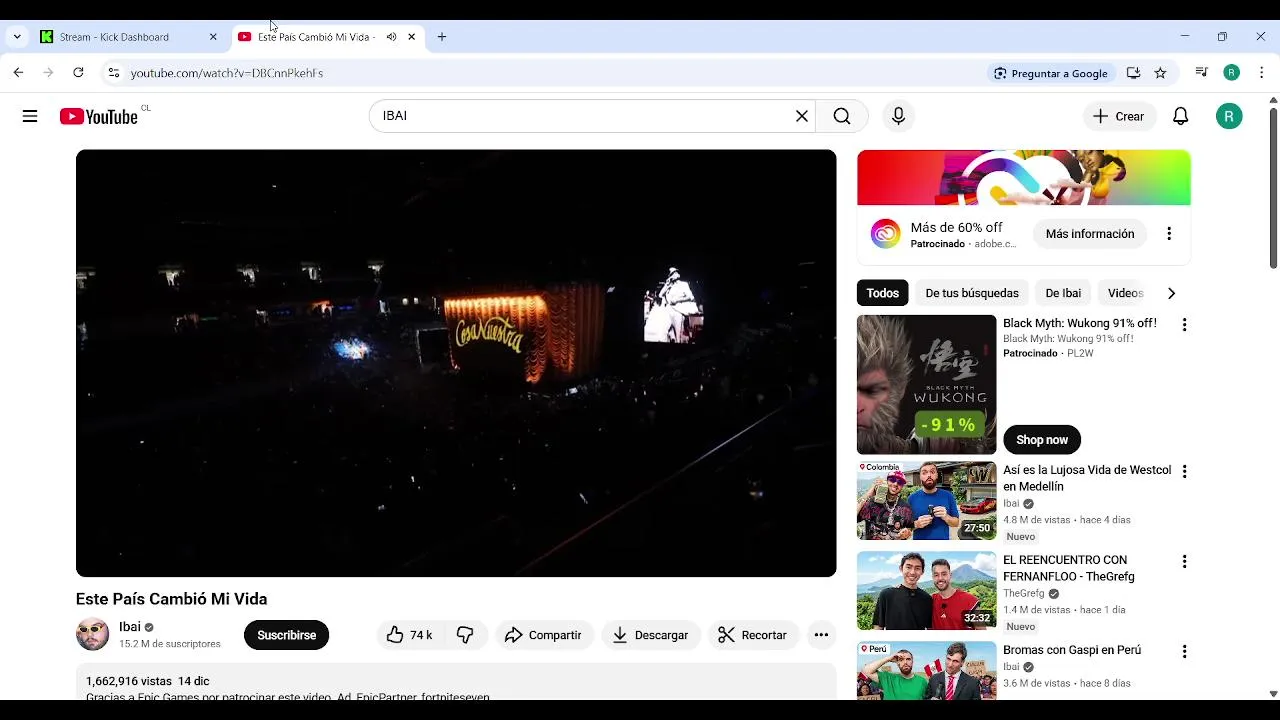Click the Black Myth: Wukong 91% off! title
The width and height of the screenshot is (1280, 720).
pos(1080,323)
